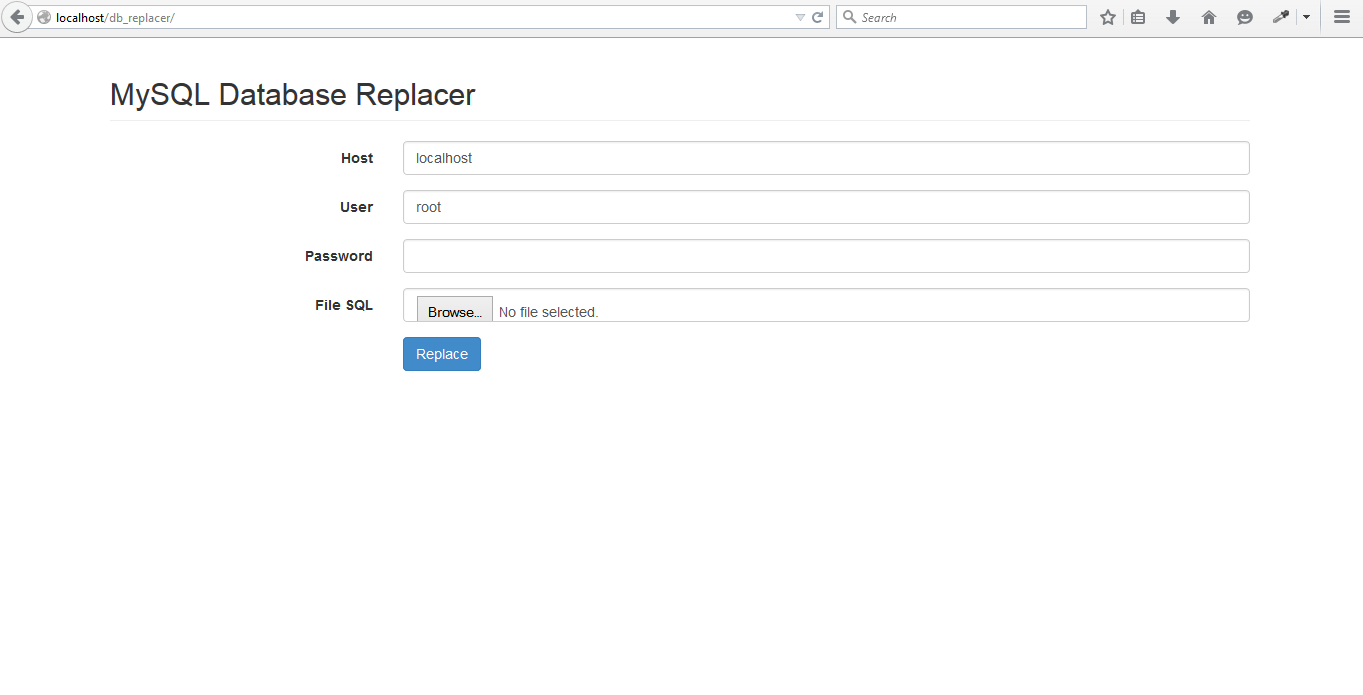Open the downloads list
Screen dimensions: 1363x695
pyautogui.click(x=1172, y=17)
